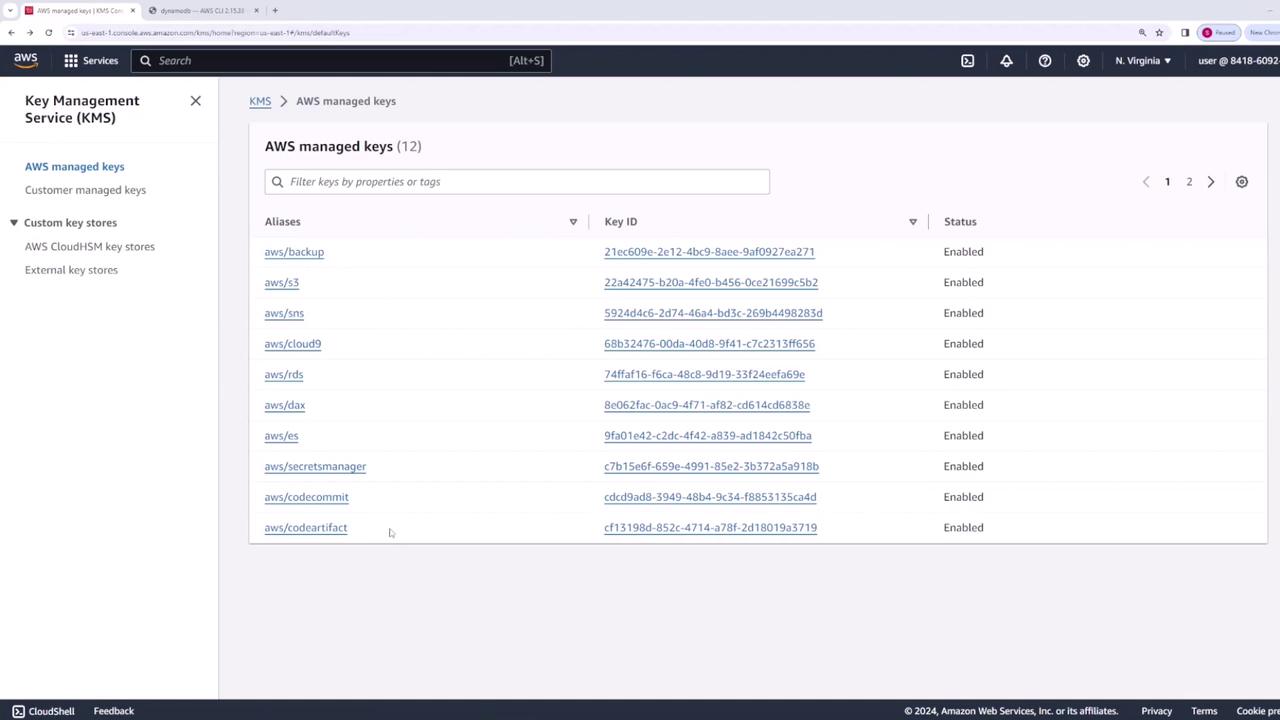Open the aws/es key alias
The width and height of the screenshot is (1280, 720).
(281, 436)
